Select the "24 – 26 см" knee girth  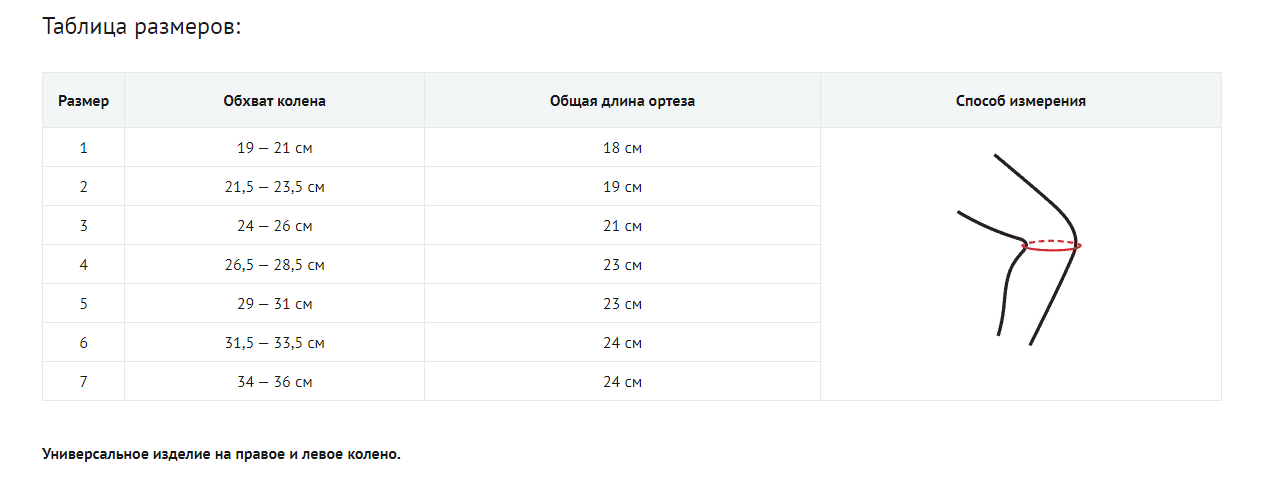tap(274, 226)
